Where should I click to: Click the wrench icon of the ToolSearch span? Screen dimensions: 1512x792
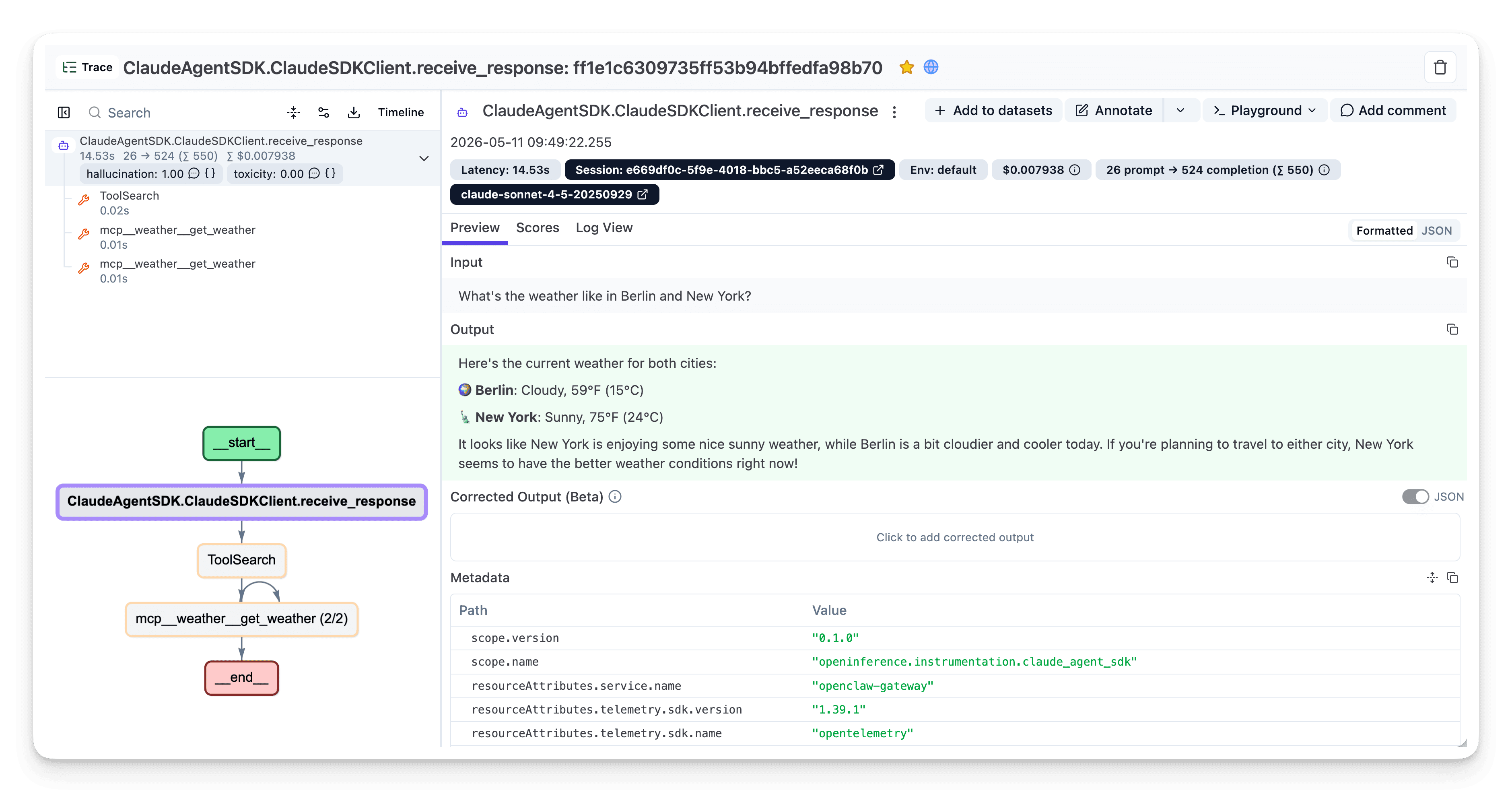(x=84, y=200)
